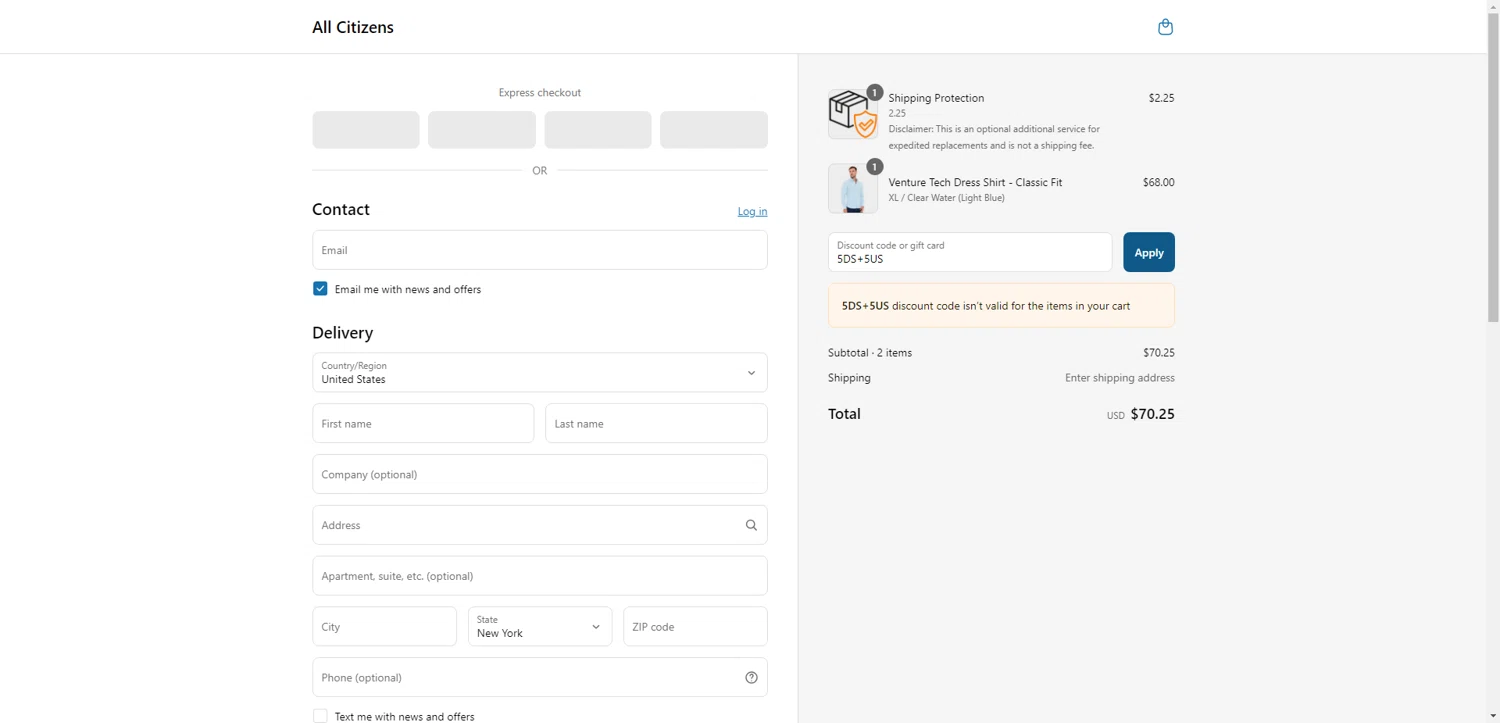
Task: Click the All Citizens store name
Action: coord(353,27)
